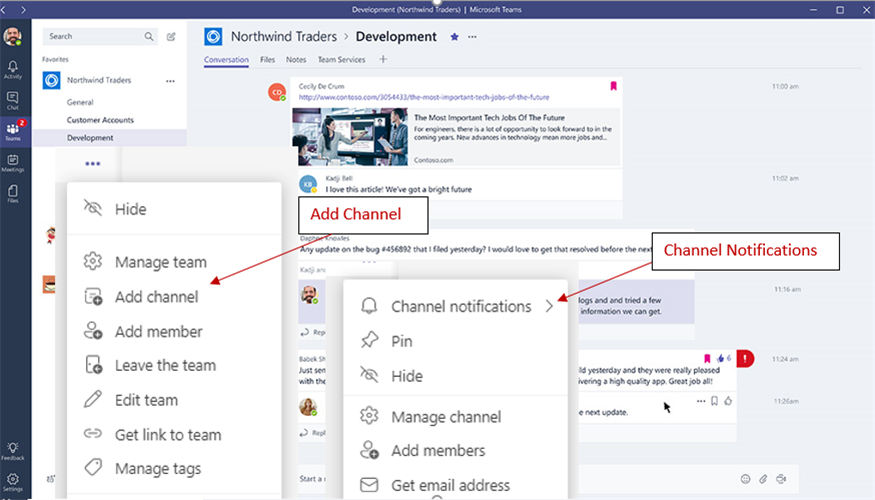Toggle favorite star next to Development

(455, 37)
